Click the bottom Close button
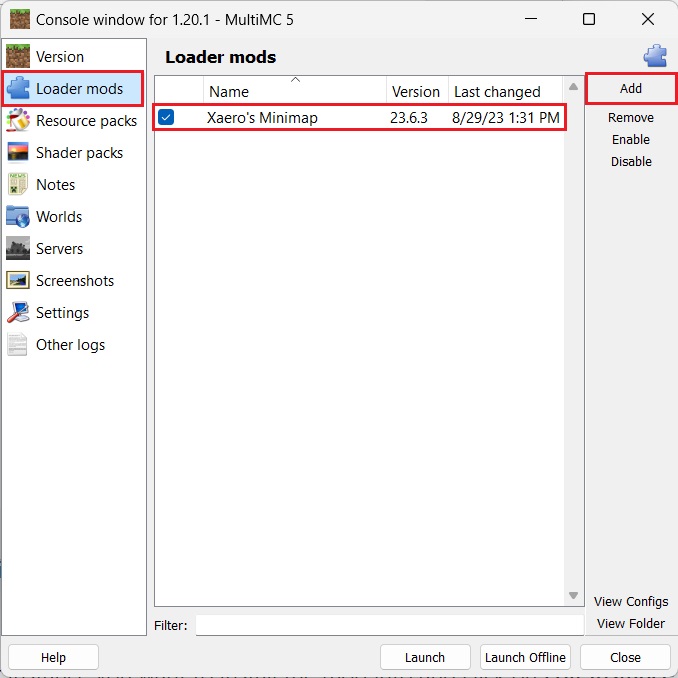The image size is (678, 678). (625, 657)
